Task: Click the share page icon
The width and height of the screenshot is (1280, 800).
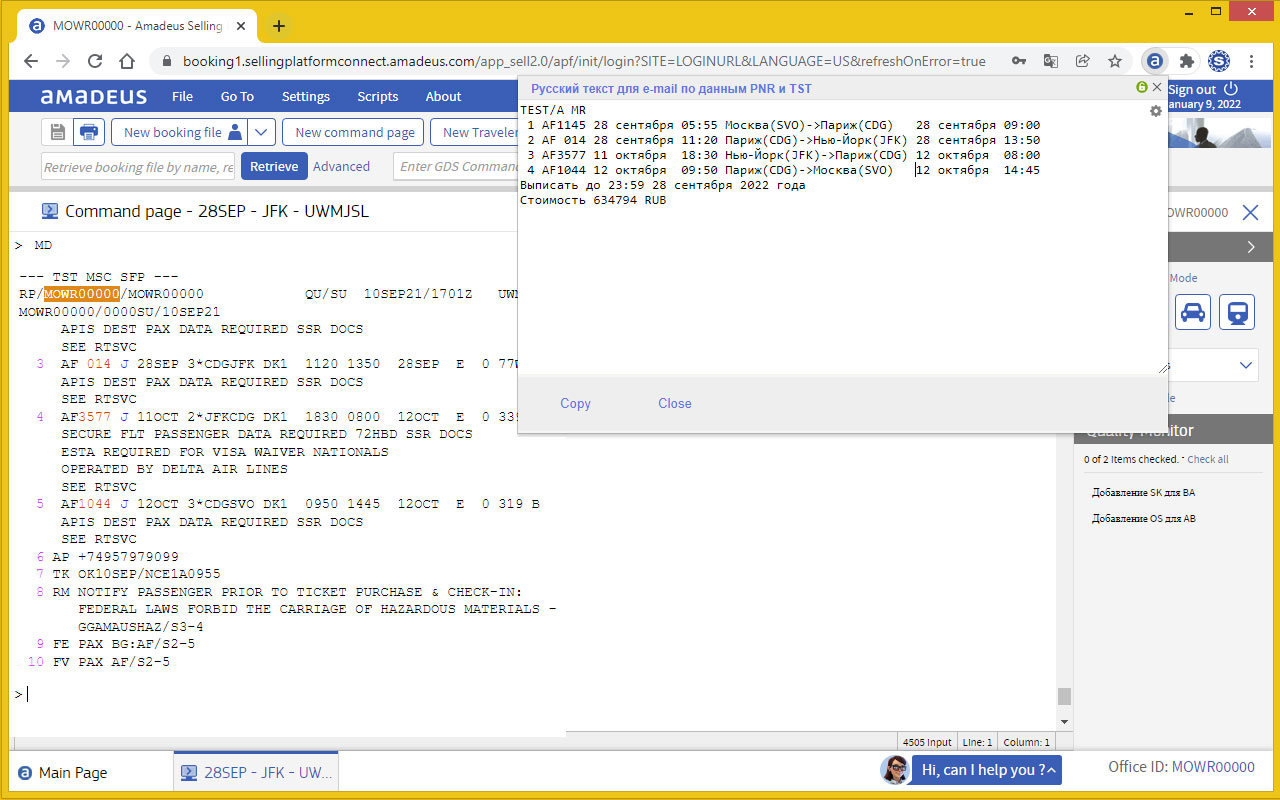Action: (1082, 61)
